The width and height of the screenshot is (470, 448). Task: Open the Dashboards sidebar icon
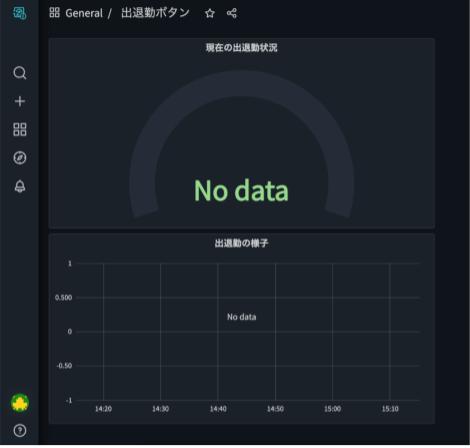(x=20, y=129)
